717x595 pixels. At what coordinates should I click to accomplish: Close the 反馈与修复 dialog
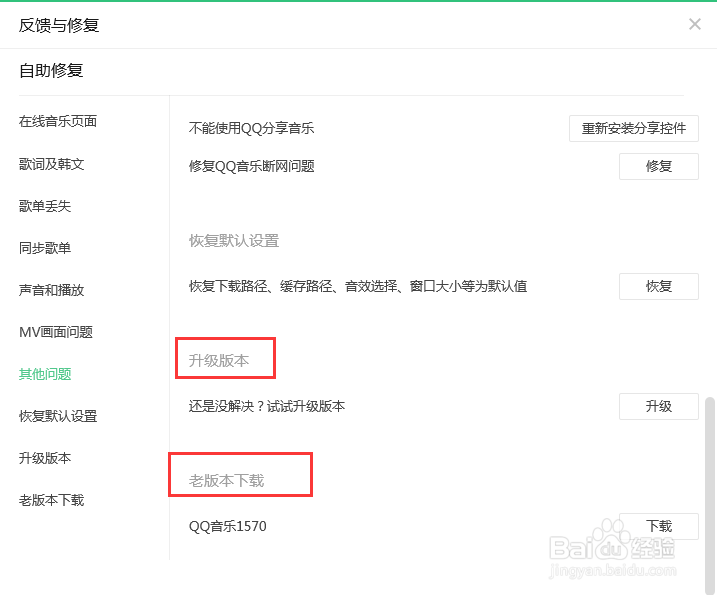coord(695,24)
